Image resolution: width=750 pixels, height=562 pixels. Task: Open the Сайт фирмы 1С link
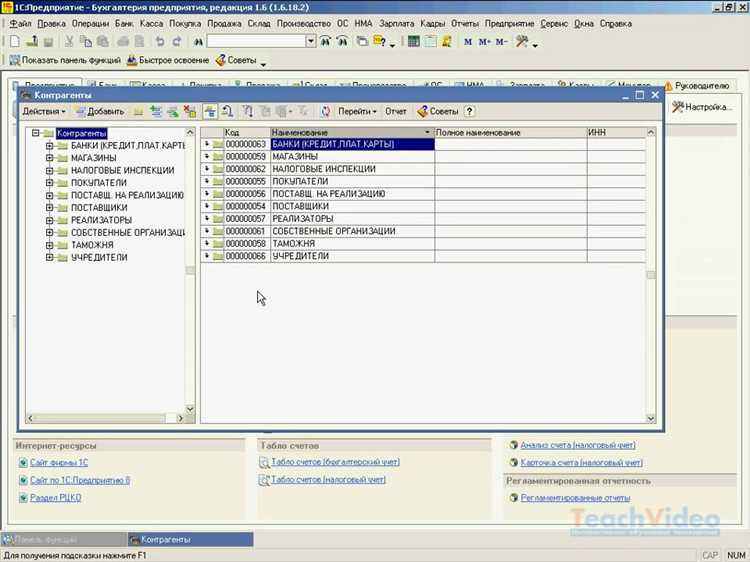click(59, 463)
